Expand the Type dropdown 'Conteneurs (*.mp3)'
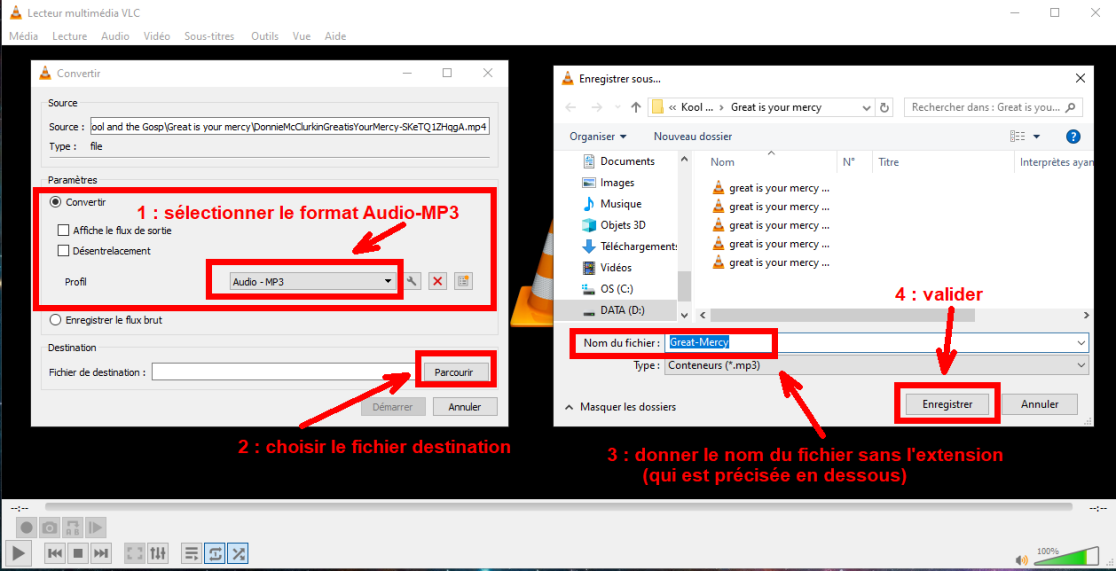The width and height of the screenshot is (1116, 571). pyautogui.click(x=876, y=366)
